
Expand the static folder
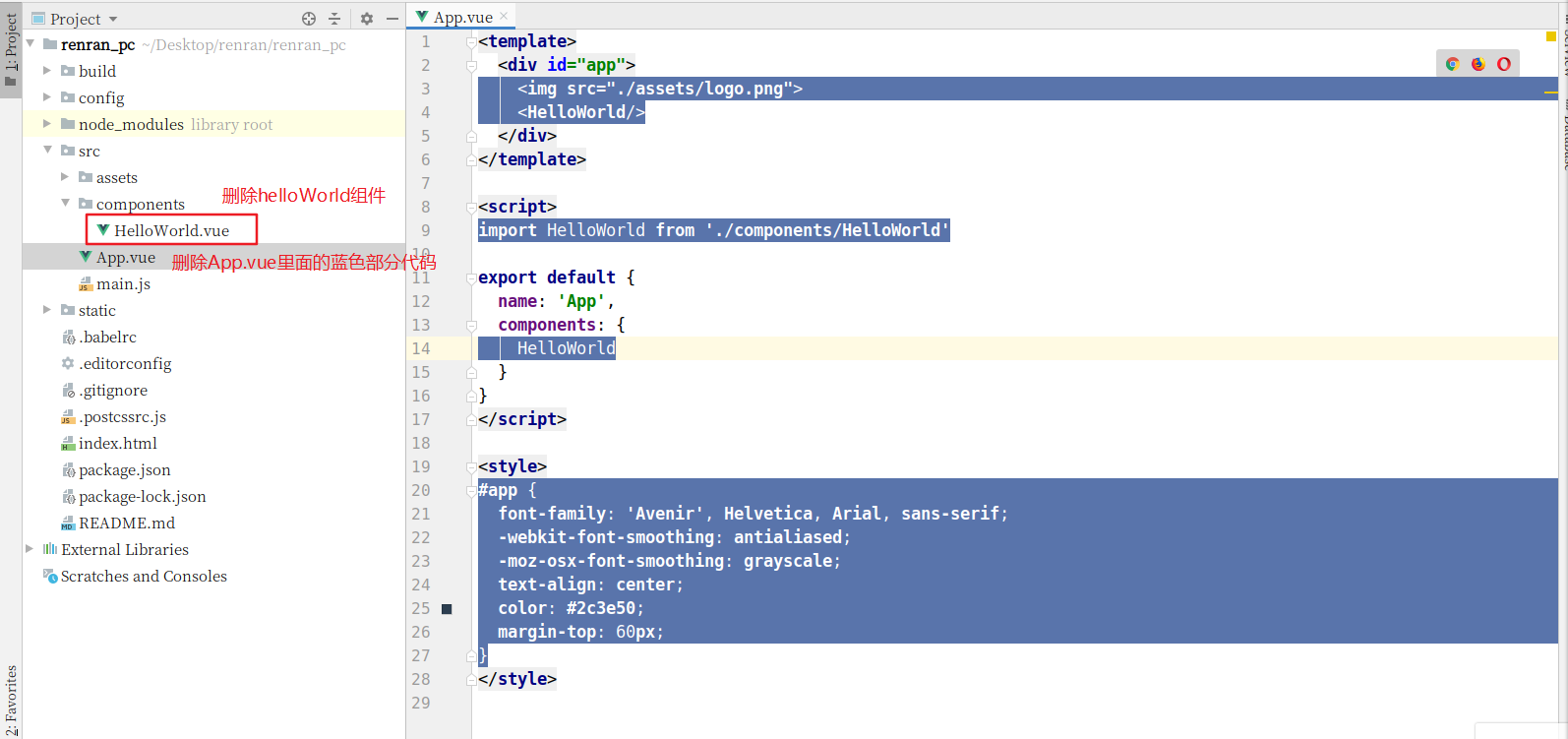[47, 310]
